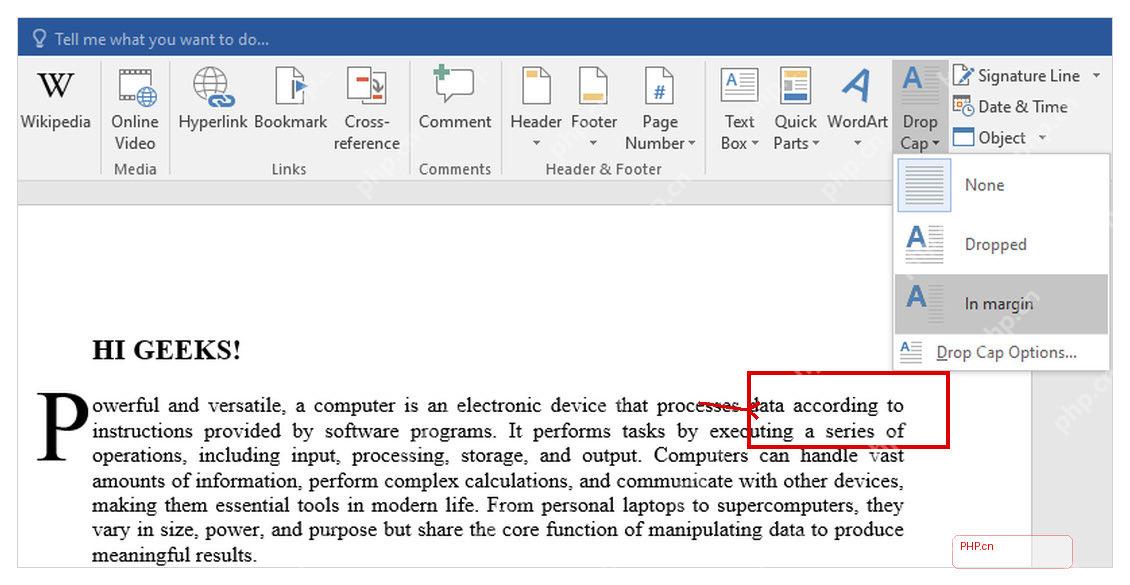Open the Hyperlink dialog from the ribbon

213,99
